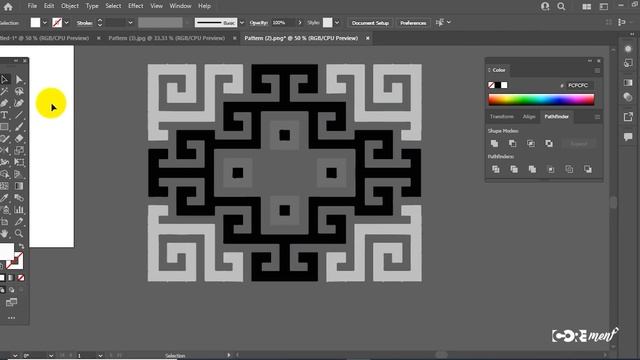Viewport: 640px width, 360px height.
Task: Click the Crop pathfinder icon
Action: click(551, 169)
